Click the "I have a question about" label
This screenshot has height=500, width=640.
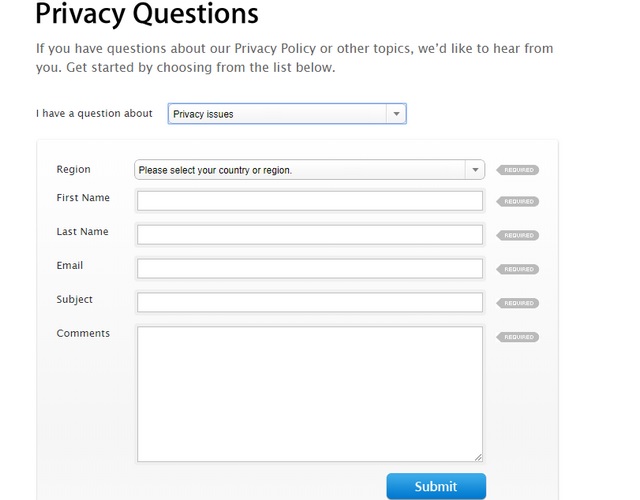(x=94, y=113)
